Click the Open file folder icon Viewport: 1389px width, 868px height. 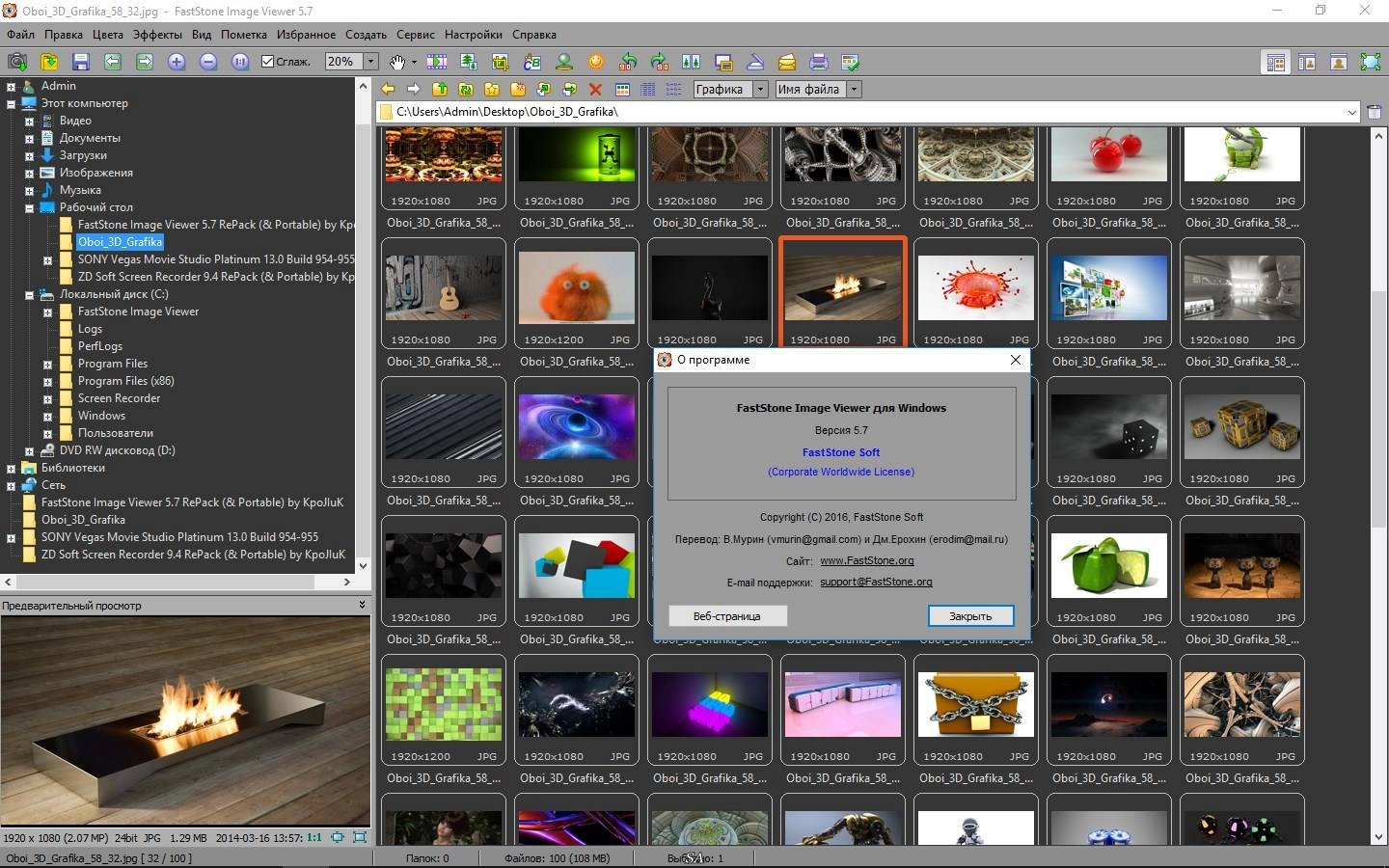click(x=49, y=62)
